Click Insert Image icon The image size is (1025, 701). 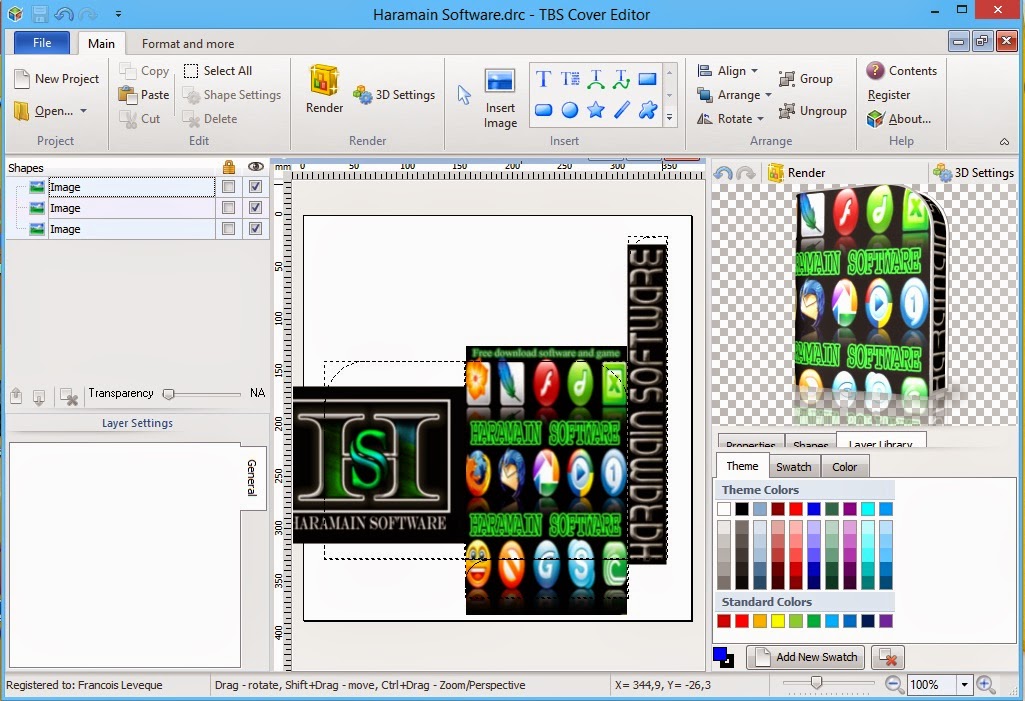tap(500, 98)
